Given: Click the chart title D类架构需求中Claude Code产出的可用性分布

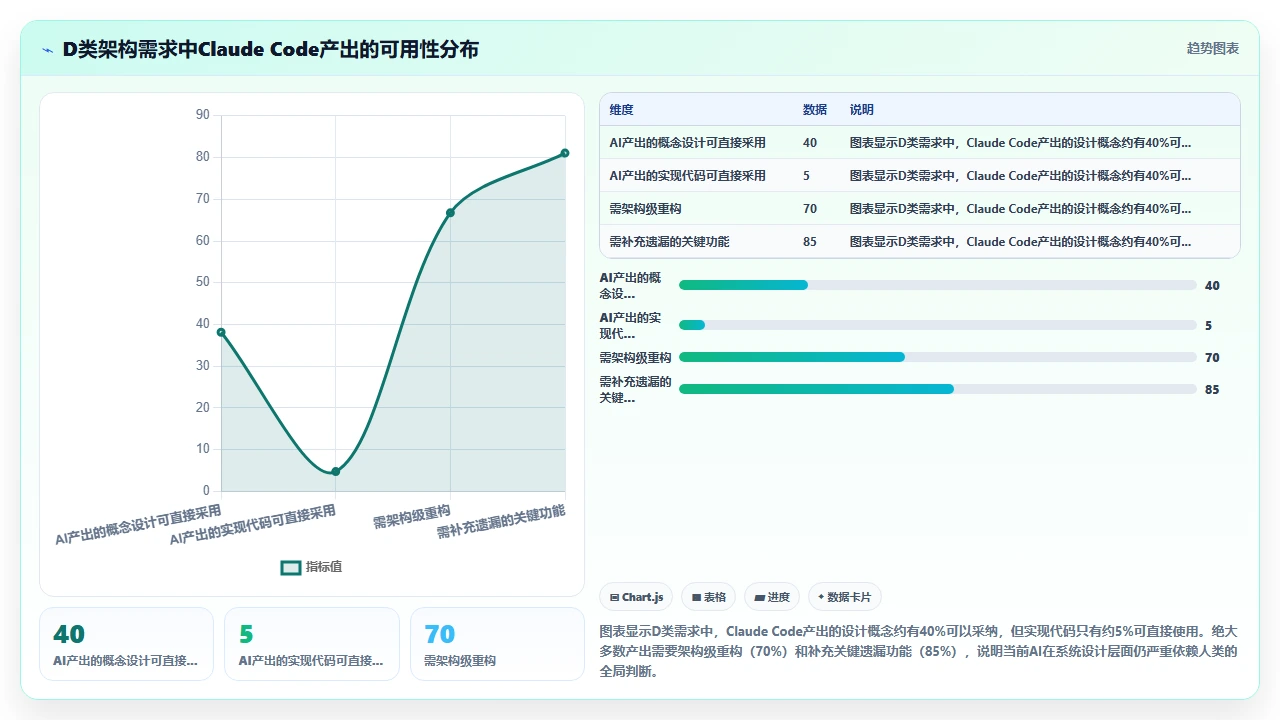Looking at the screenshot, I should pyautogui.click(x=271, y=49).
